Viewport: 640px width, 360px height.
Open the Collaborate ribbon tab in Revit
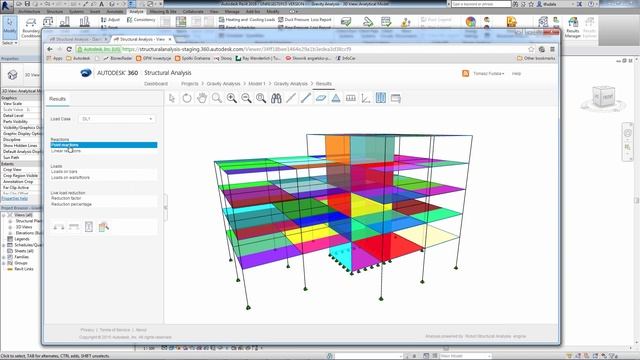click(193, 11)
